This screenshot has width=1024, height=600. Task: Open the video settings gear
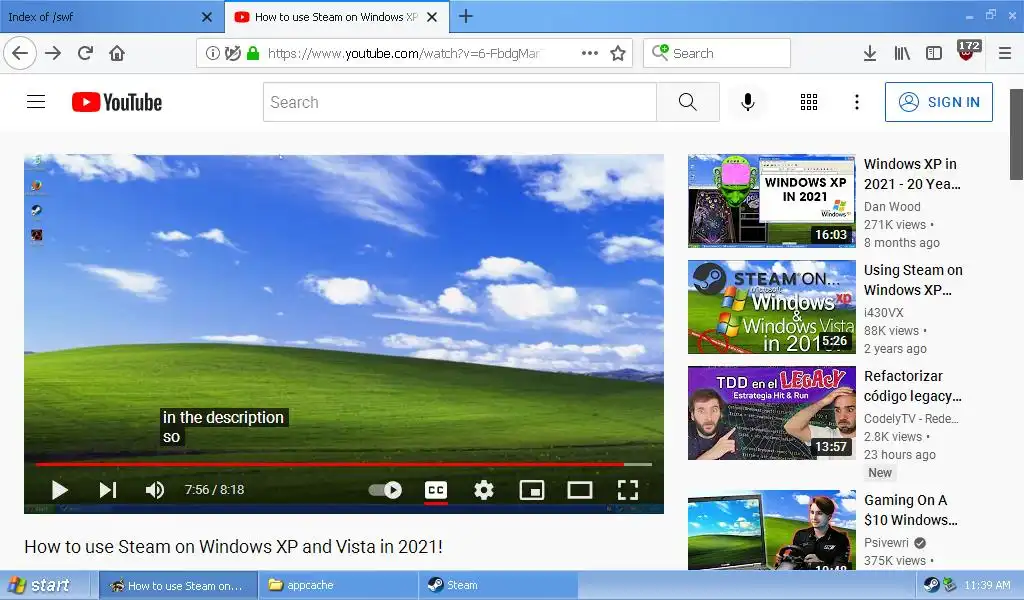click(x=484, y=490)
